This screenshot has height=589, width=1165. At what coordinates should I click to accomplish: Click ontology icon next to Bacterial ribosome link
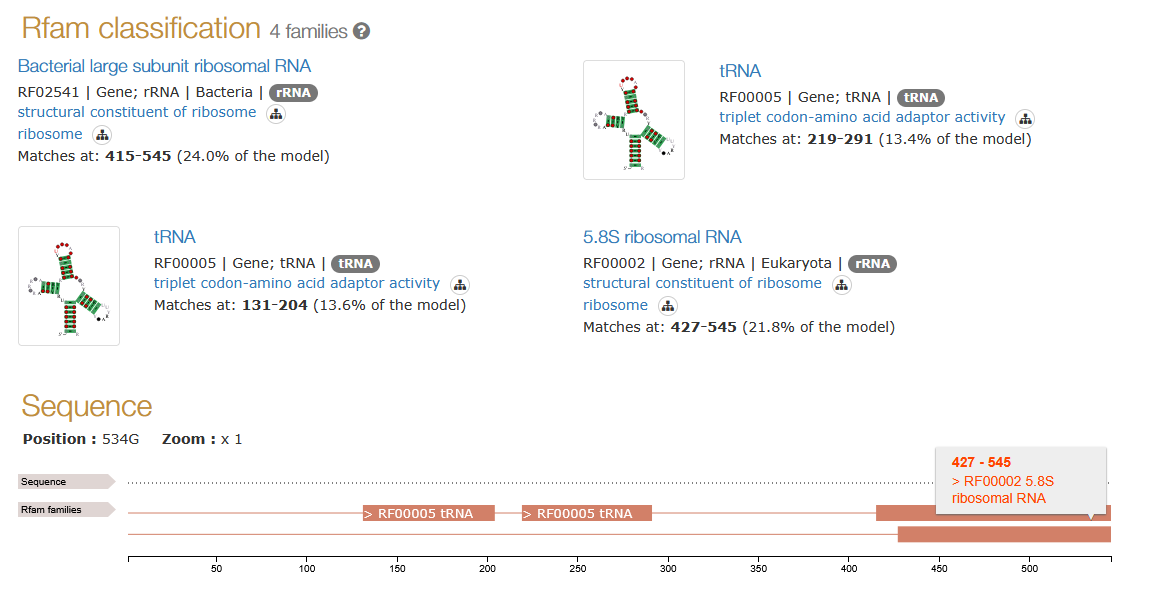point(102,135)
